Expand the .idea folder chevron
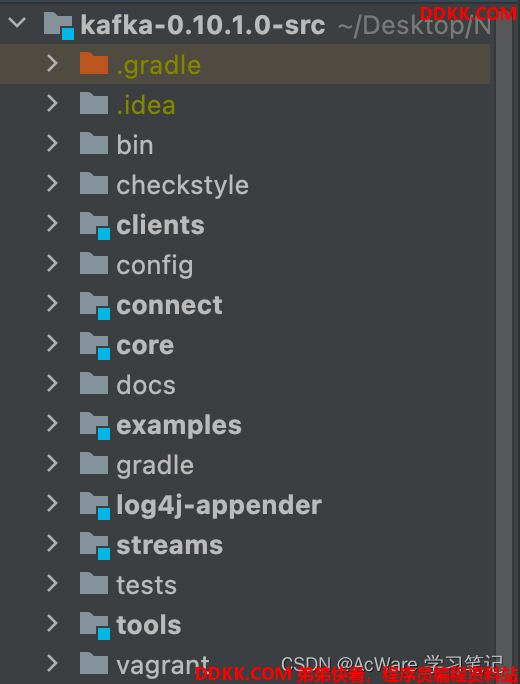The image size is (520, 684). 52,103
